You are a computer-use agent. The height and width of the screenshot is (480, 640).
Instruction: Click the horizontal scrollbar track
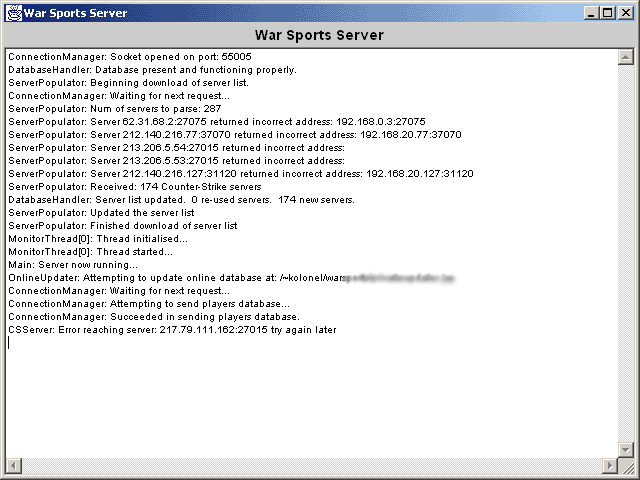pos(312,465)
